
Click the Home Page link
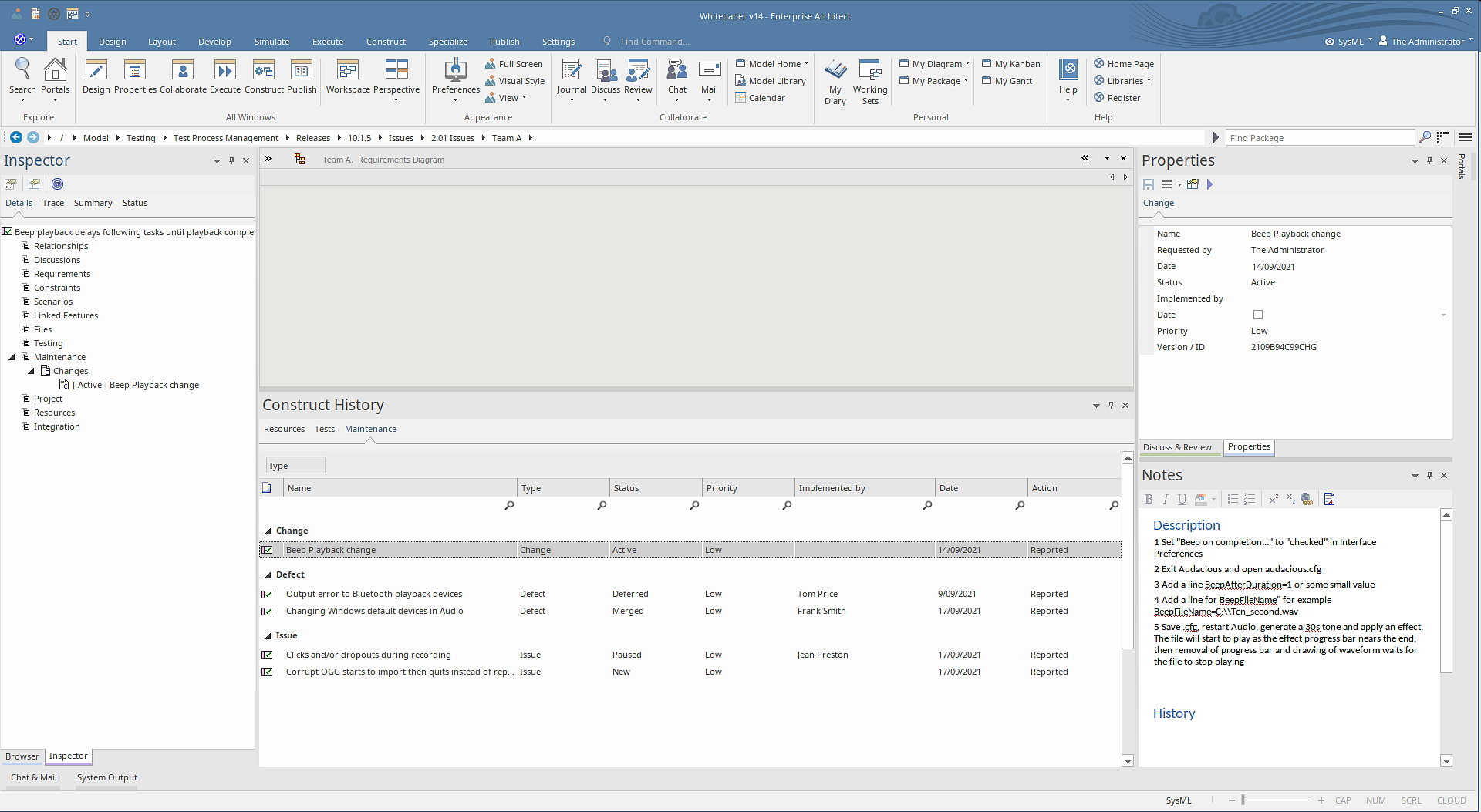1130,64
